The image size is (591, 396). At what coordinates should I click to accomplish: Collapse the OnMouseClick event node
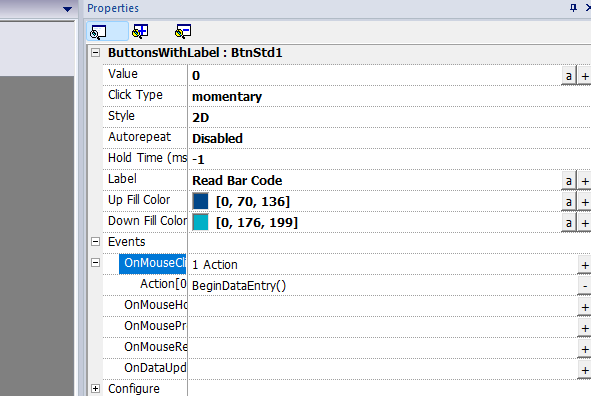[96, 263]
